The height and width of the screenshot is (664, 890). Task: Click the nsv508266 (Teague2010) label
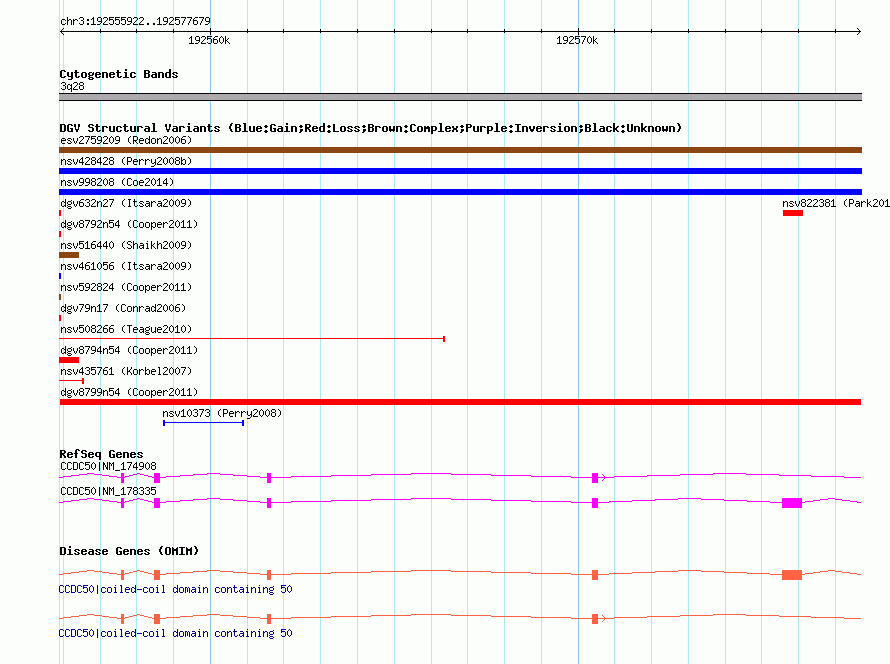(126, 329)
